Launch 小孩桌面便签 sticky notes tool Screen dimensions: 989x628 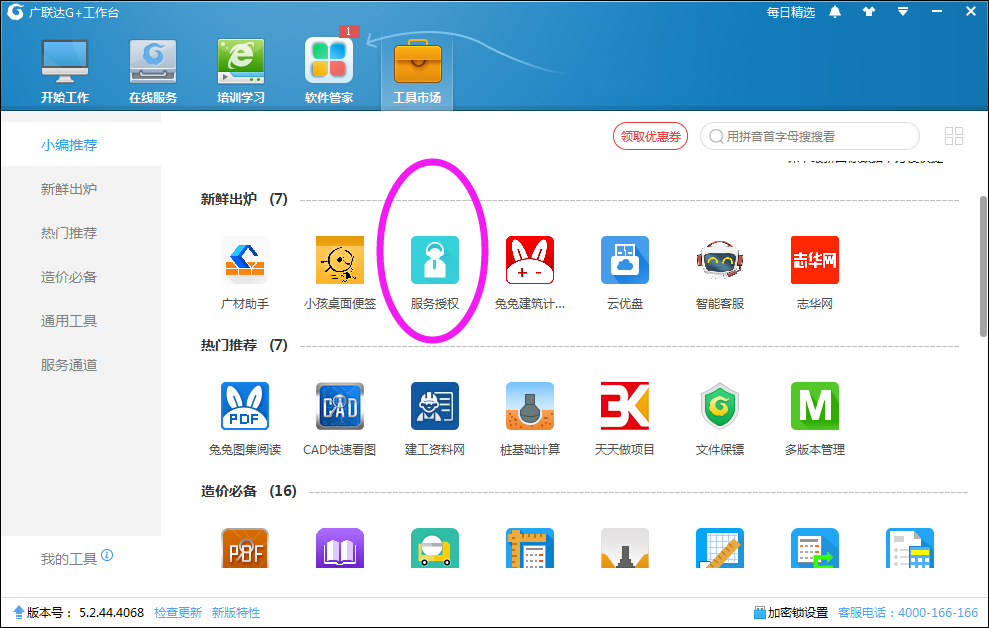[340, 260]
